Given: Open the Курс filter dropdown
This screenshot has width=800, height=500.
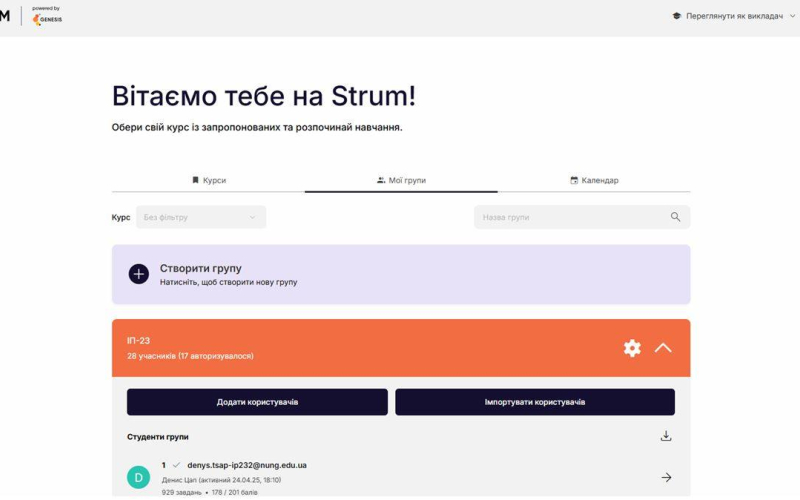Looking at the screenshot, I should [x=201, y=217].
